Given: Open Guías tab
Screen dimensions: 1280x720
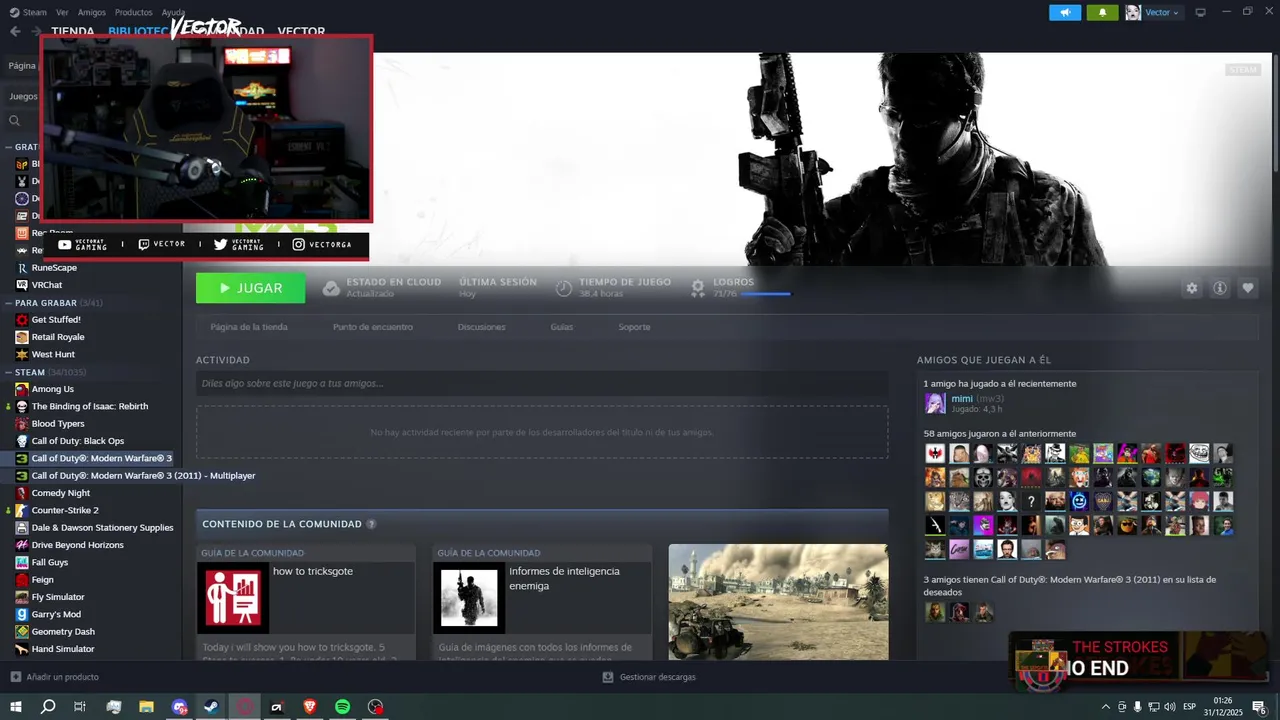Looking at the screenshot, I should click(x=561, y=327).
